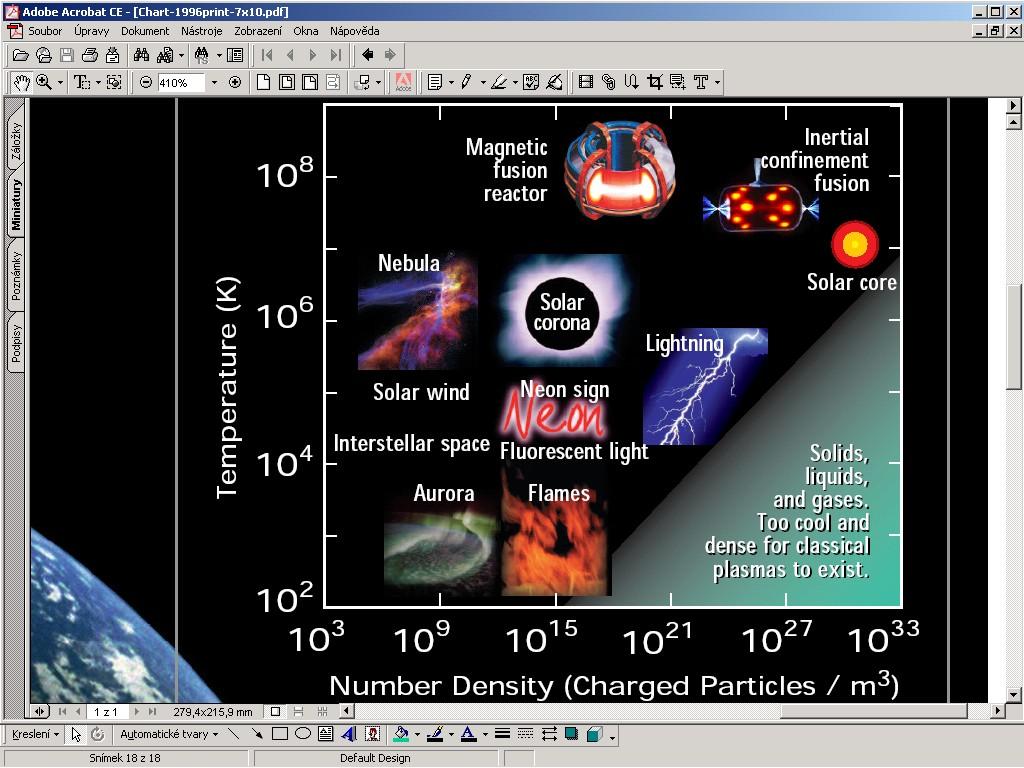The image size is (1024, 768).
Task: Select the Zoom in magnifier tool
Action: pyautogui.click(x=44, y=82)
